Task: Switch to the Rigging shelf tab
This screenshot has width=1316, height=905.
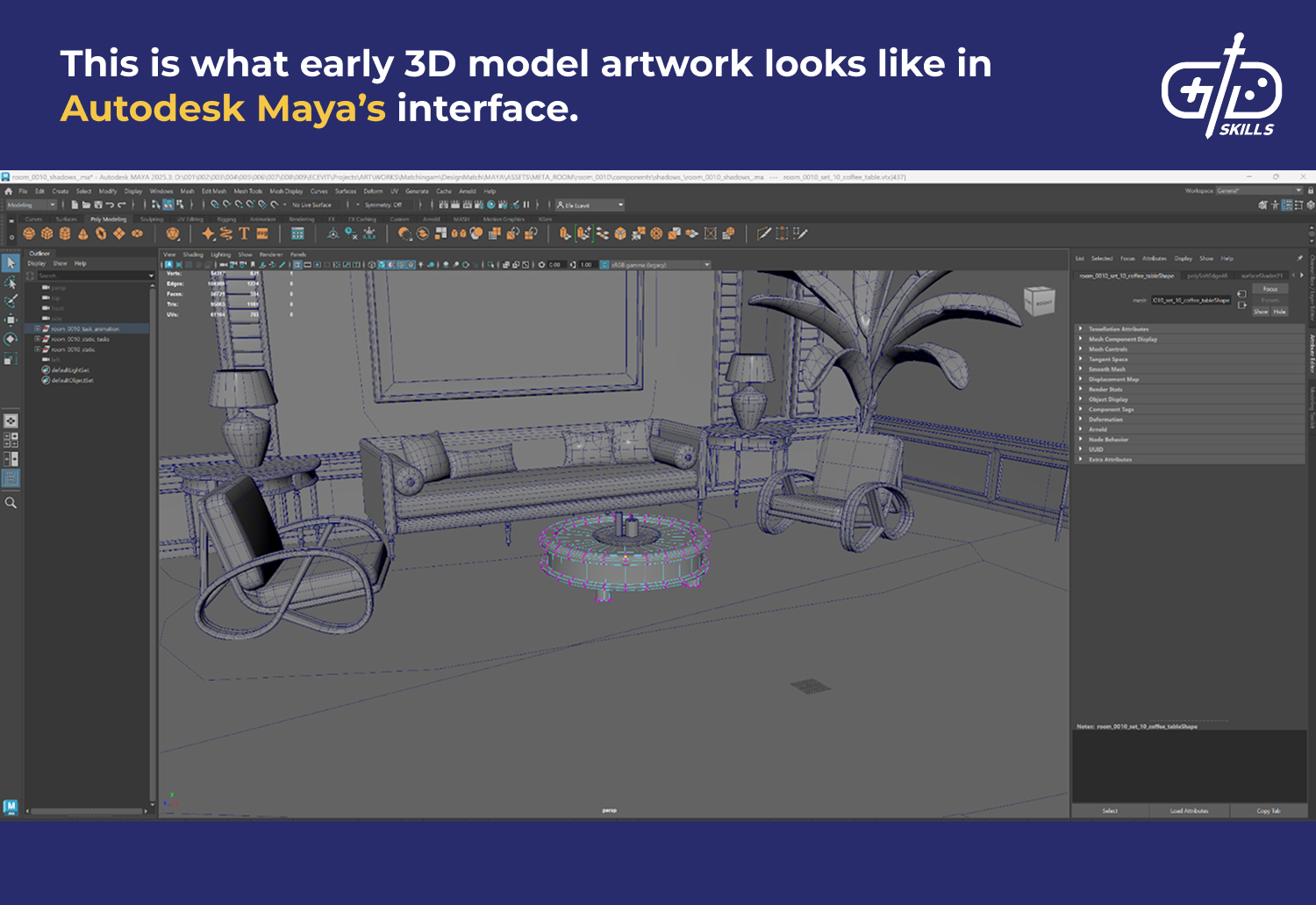Action: (x=227, y=219)
